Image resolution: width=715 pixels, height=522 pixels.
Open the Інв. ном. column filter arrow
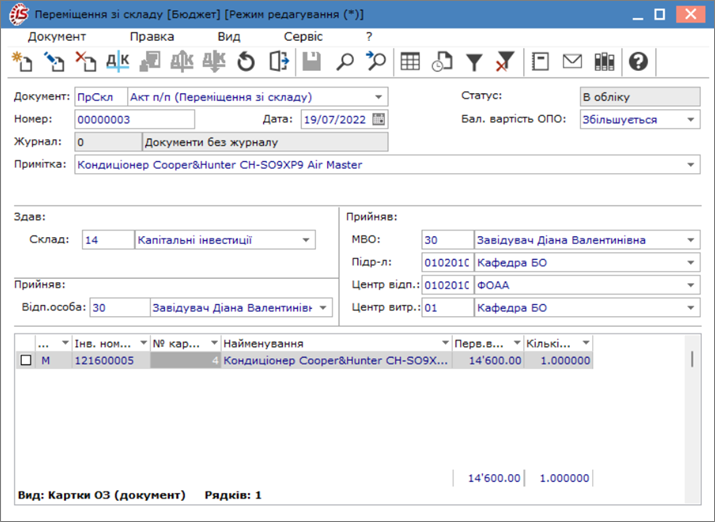[144, 343]
